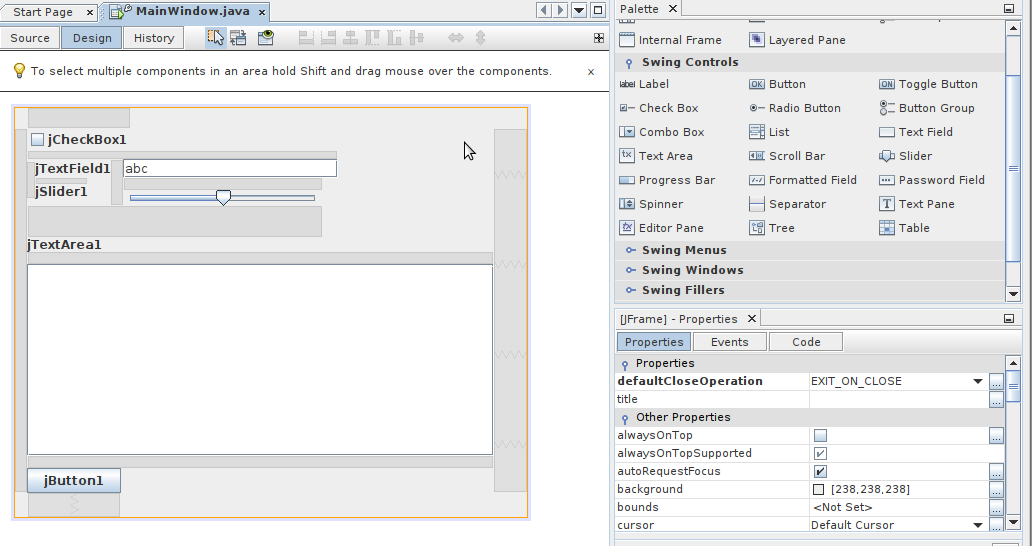The image size is (1032, 546).
Task: Activate the Connection Mode tool
Action: tap(238, 38)
